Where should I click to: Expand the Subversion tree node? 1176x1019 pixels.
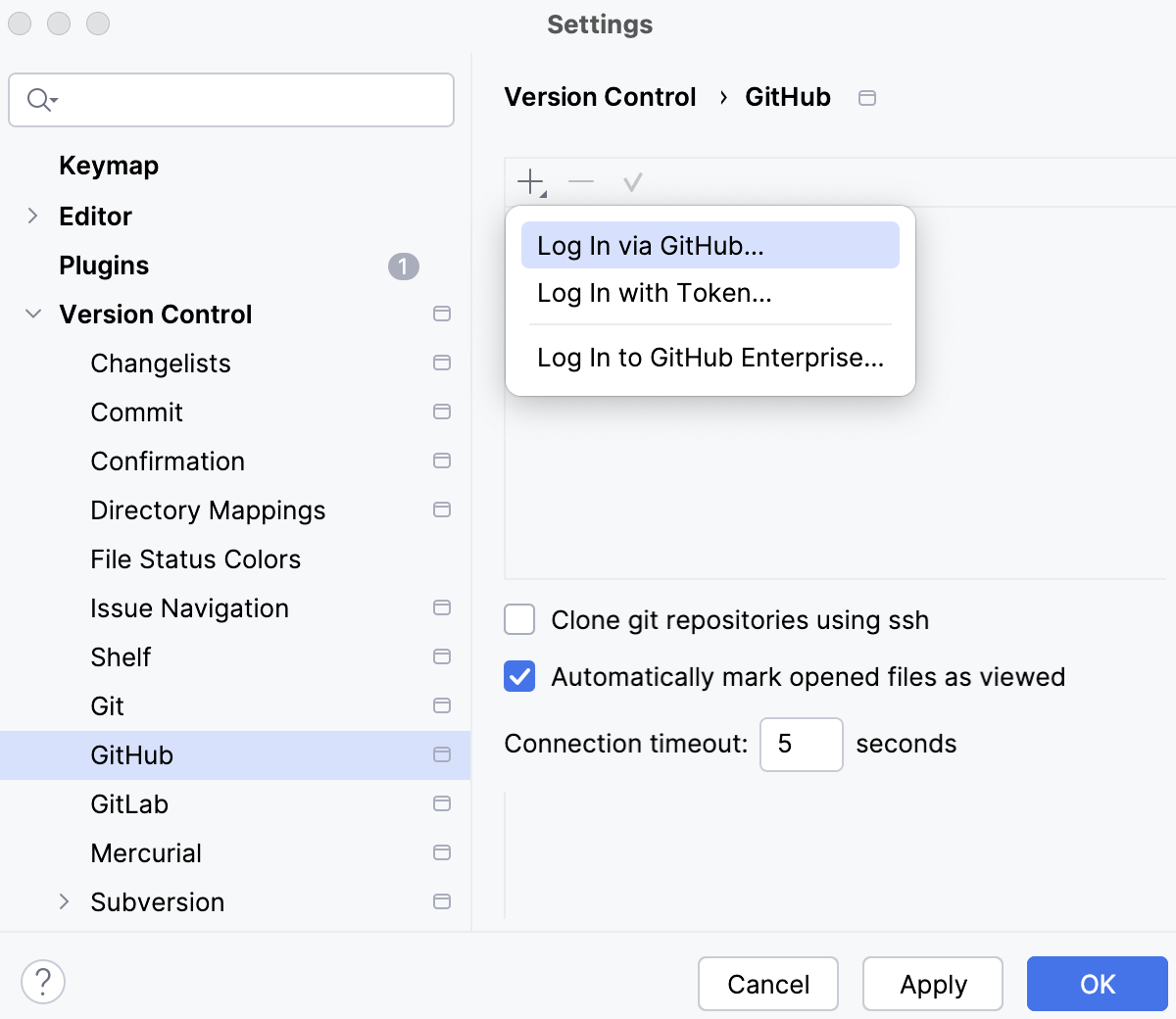point(65,901)
